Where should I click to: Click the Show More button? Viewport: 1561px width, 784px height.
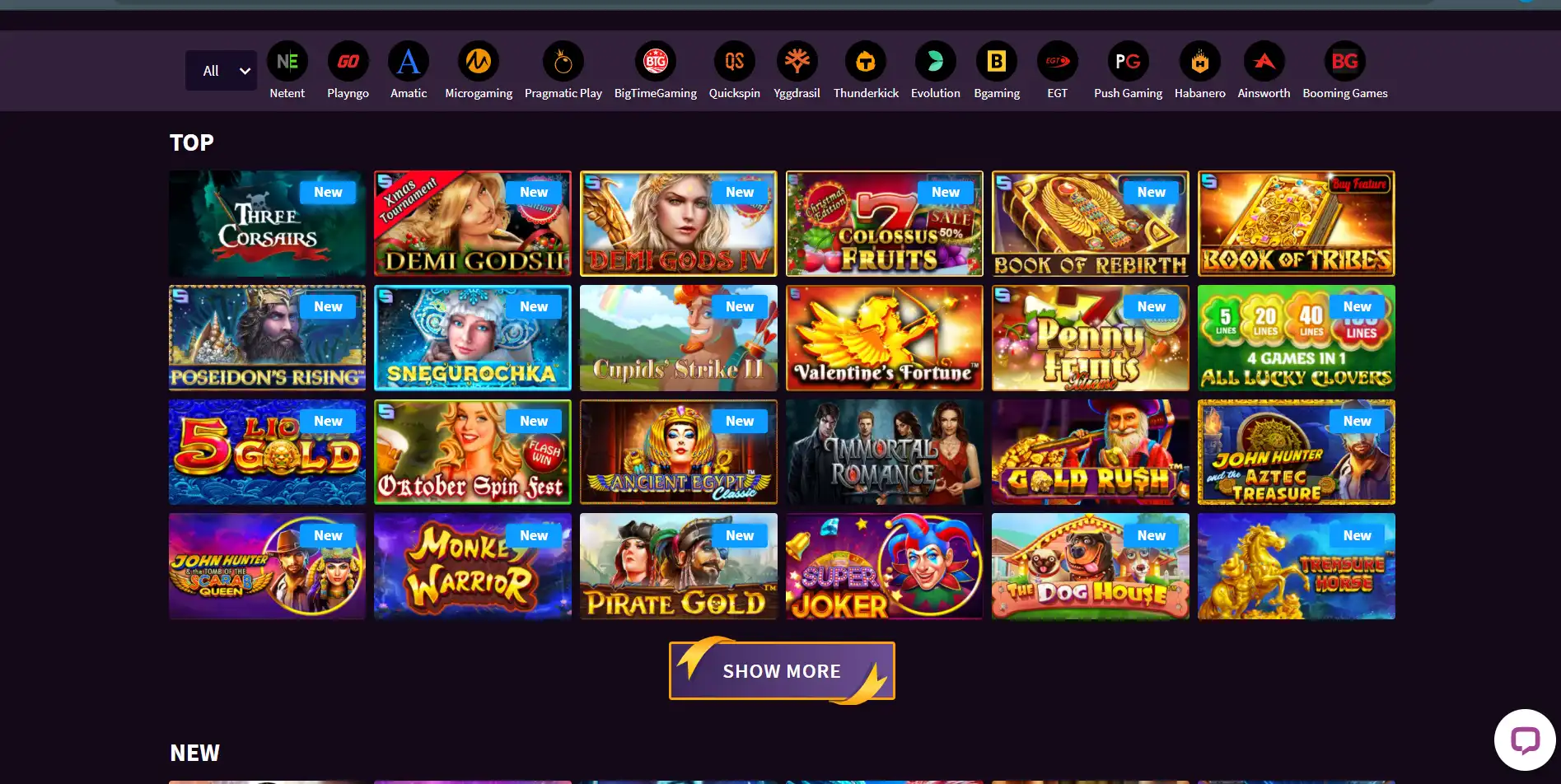[782, 670]
